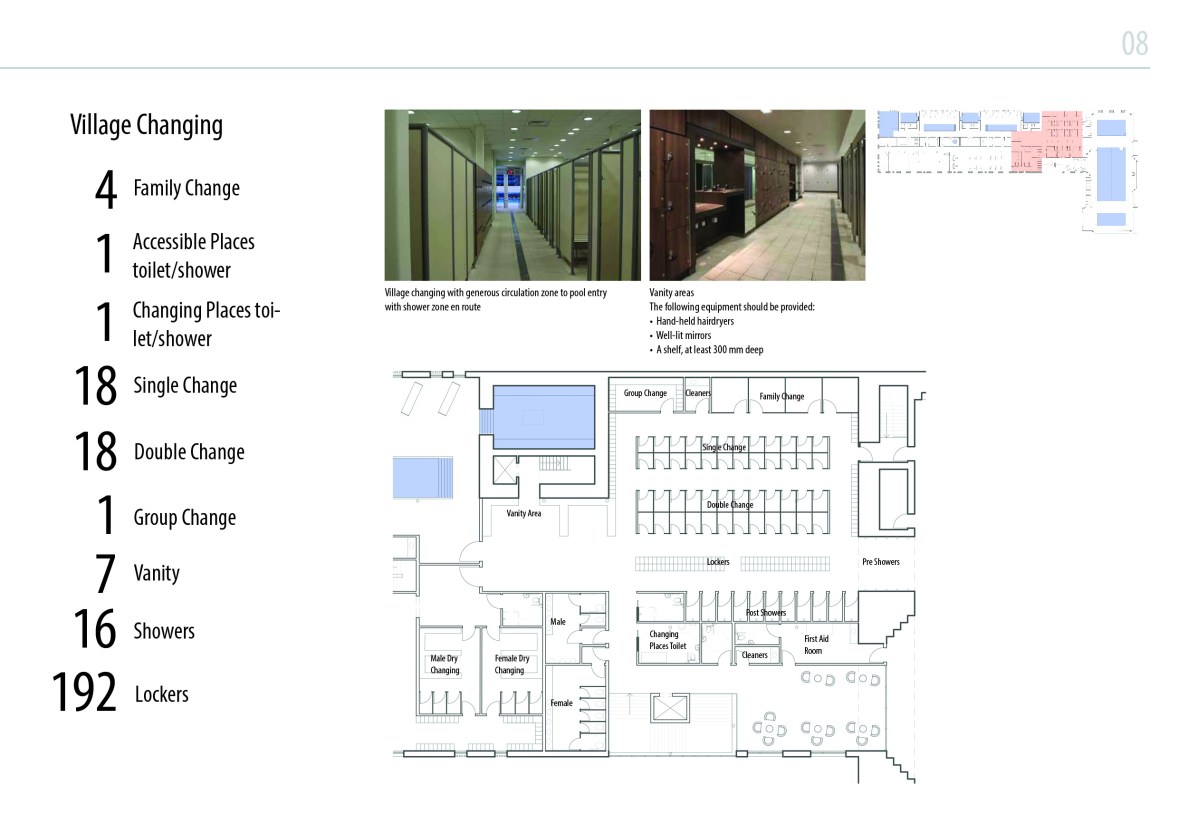Select the Male Dry Changing room
The height and width of the screenshot is (834, 1179).
pos(445,664)
